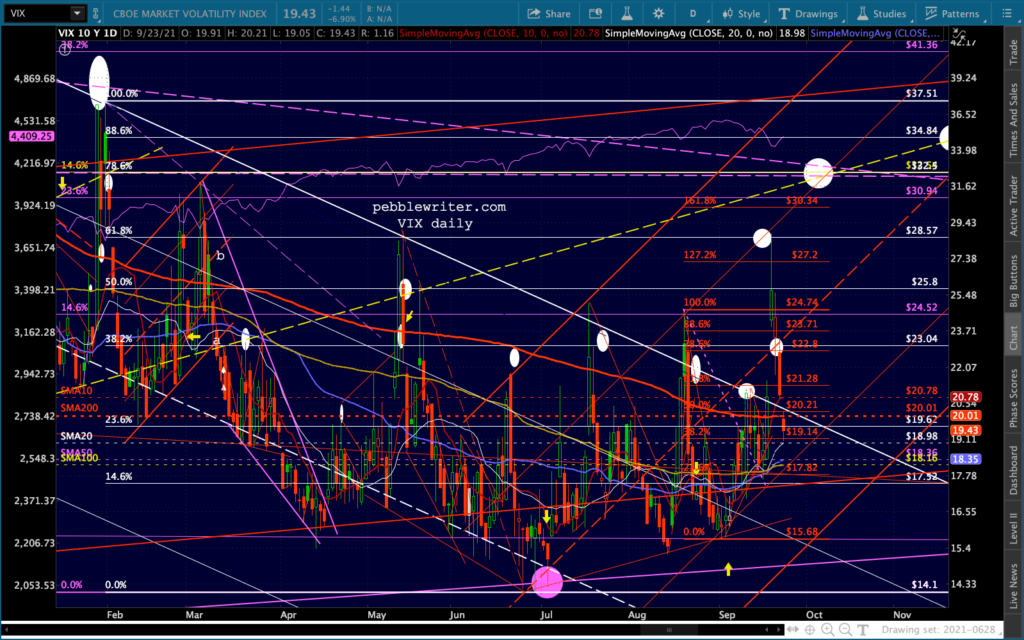This screenshot has height=640, width=1024.
Task: Click the Oct date label on time axis
Action: click(814, 615)
